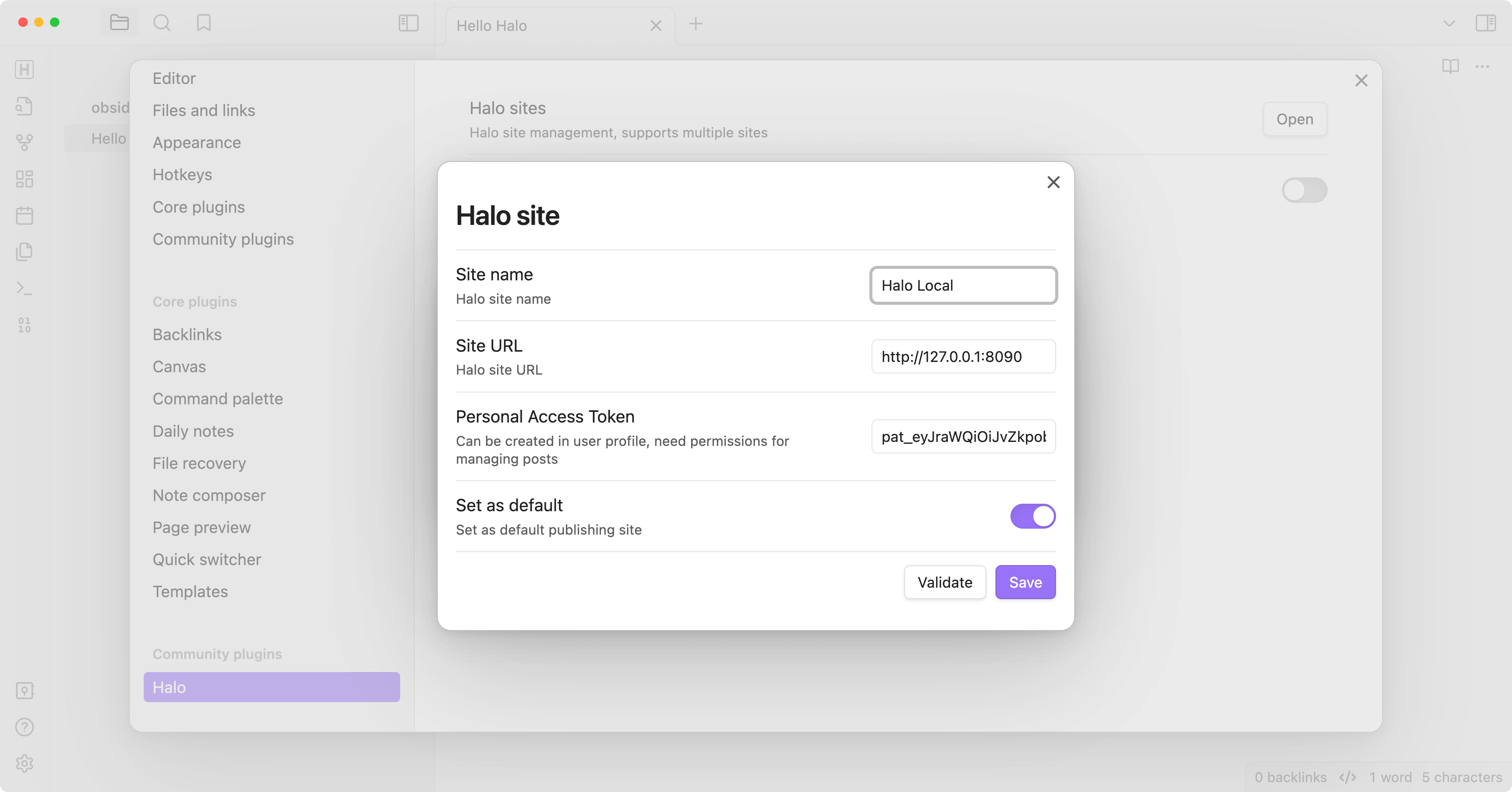This screenshot has height=792, width=1512.
Task: Click the bookmarks icon in top toolbar
Action: 204,24
